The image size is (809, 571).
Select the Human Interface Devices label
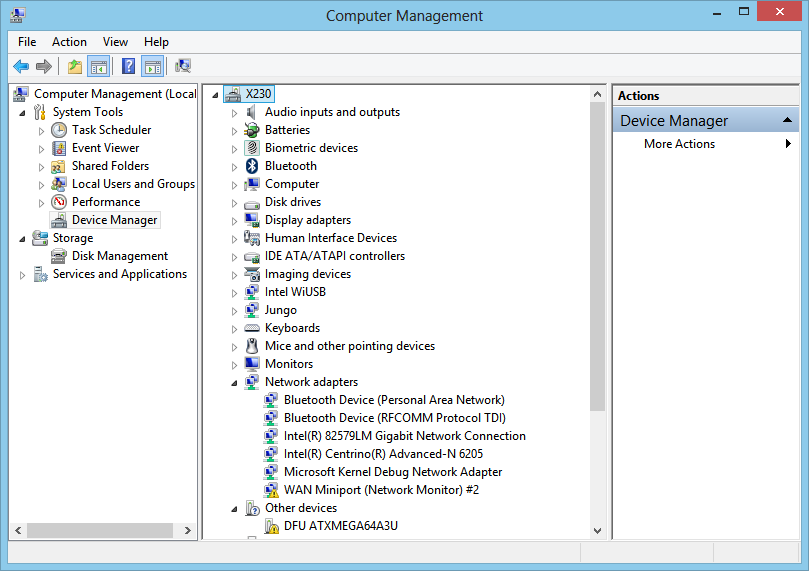[x=331, y=238]
